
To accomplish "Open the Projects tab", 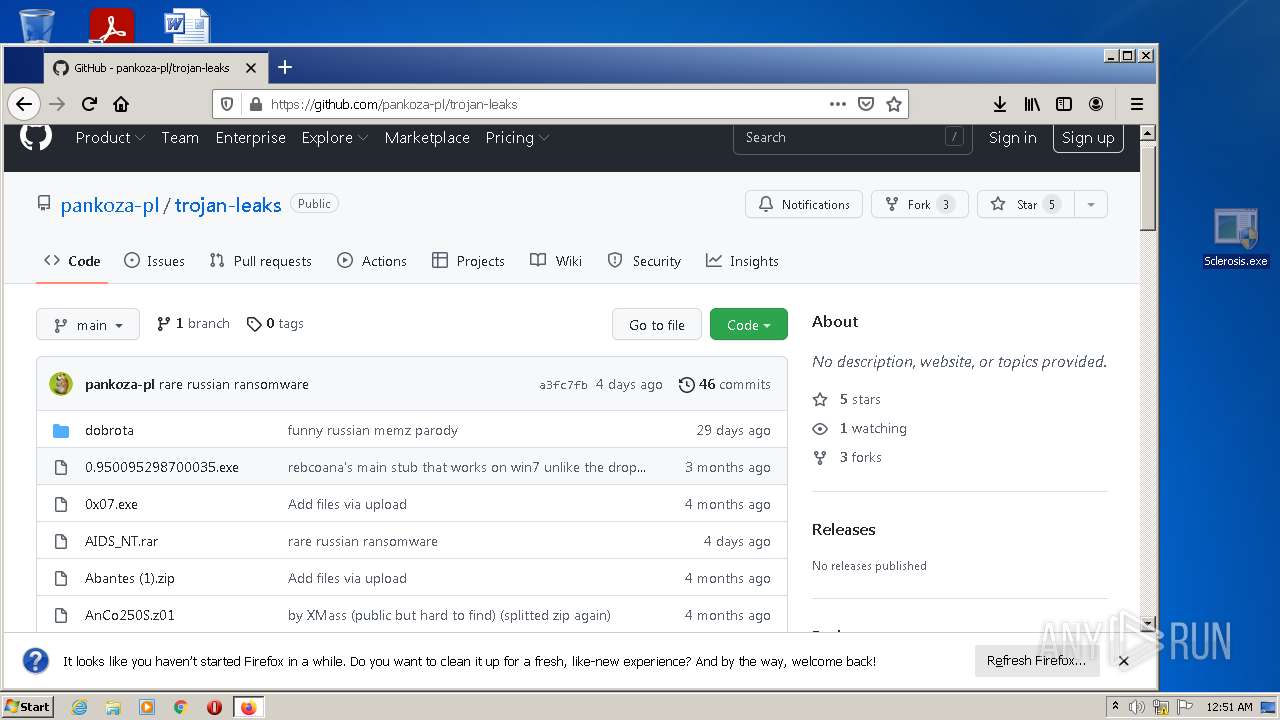I will pos(468,261).
